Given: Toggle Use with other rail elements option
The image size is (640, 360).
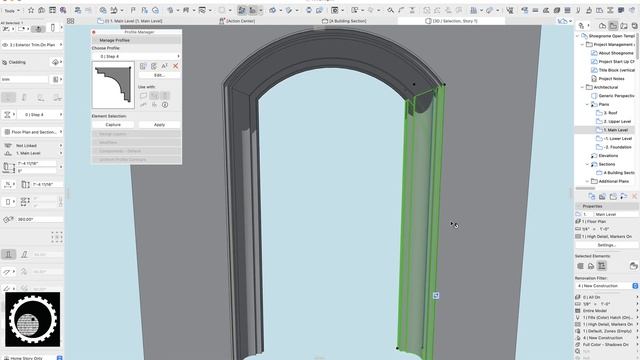Looking at the screenshot, I should click(x=154, y=105).
